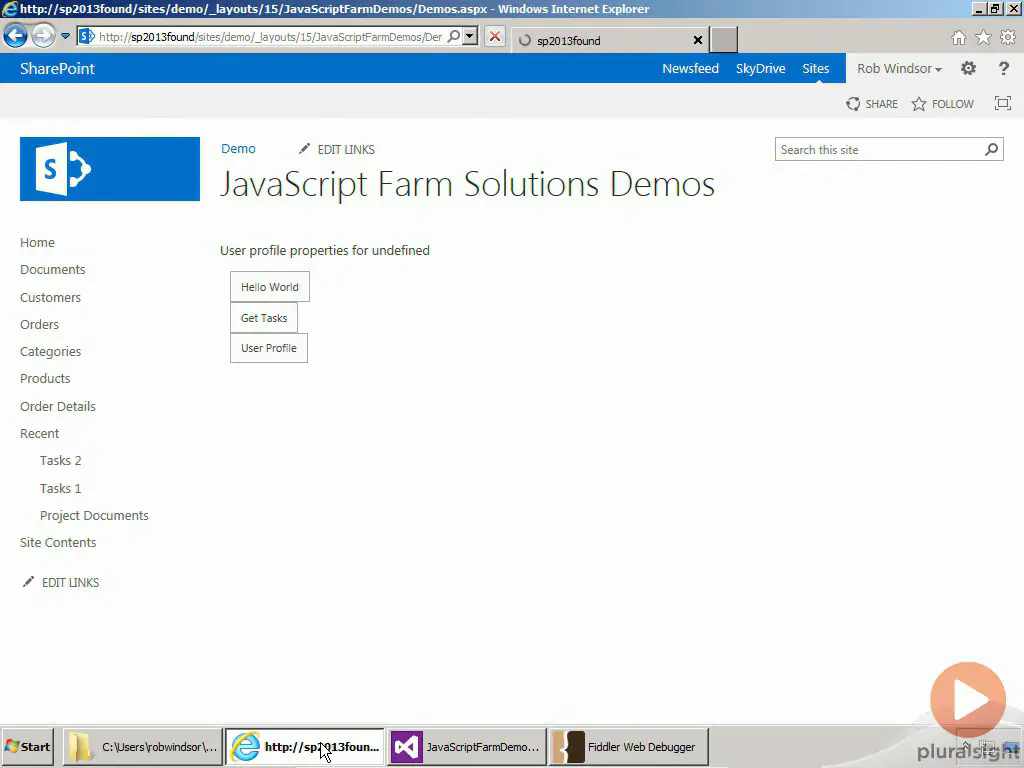Screen dimensions: 1024x768
Task: Open the Demo top navigation link
Action: pos(238,149)
